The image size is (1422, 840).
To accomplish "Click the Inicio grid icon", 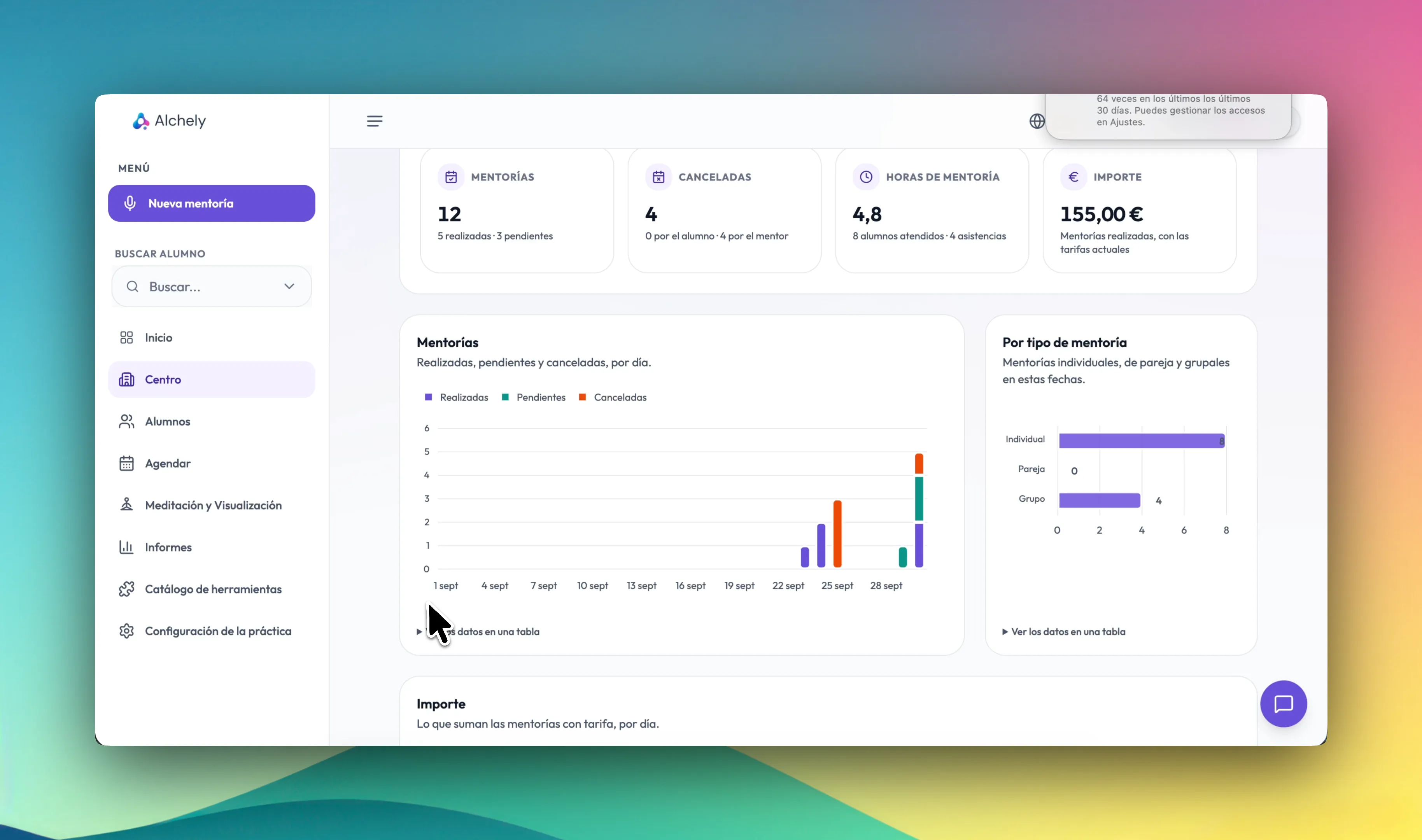I will pyautogui.click(x=126, y=337).
